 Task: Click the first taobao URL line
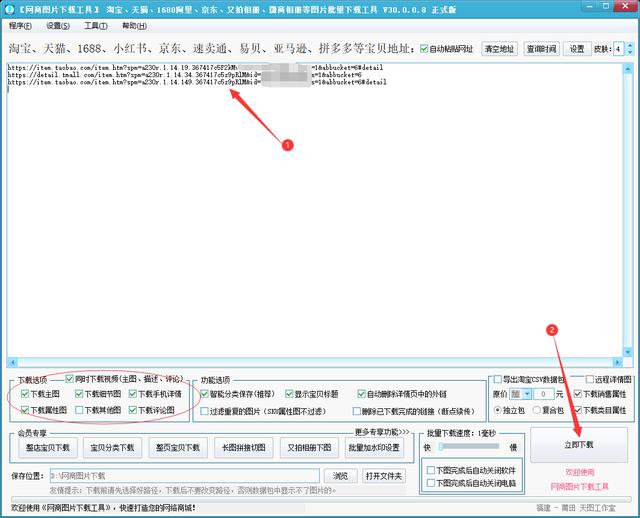195,67
